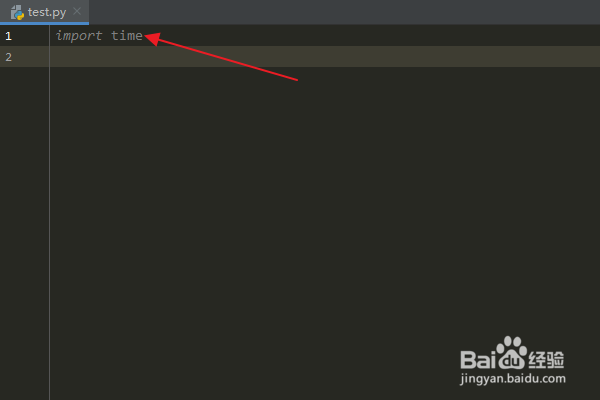Click the du text inside the paw logo
The image size is (600, 400).
click(513, 361)
